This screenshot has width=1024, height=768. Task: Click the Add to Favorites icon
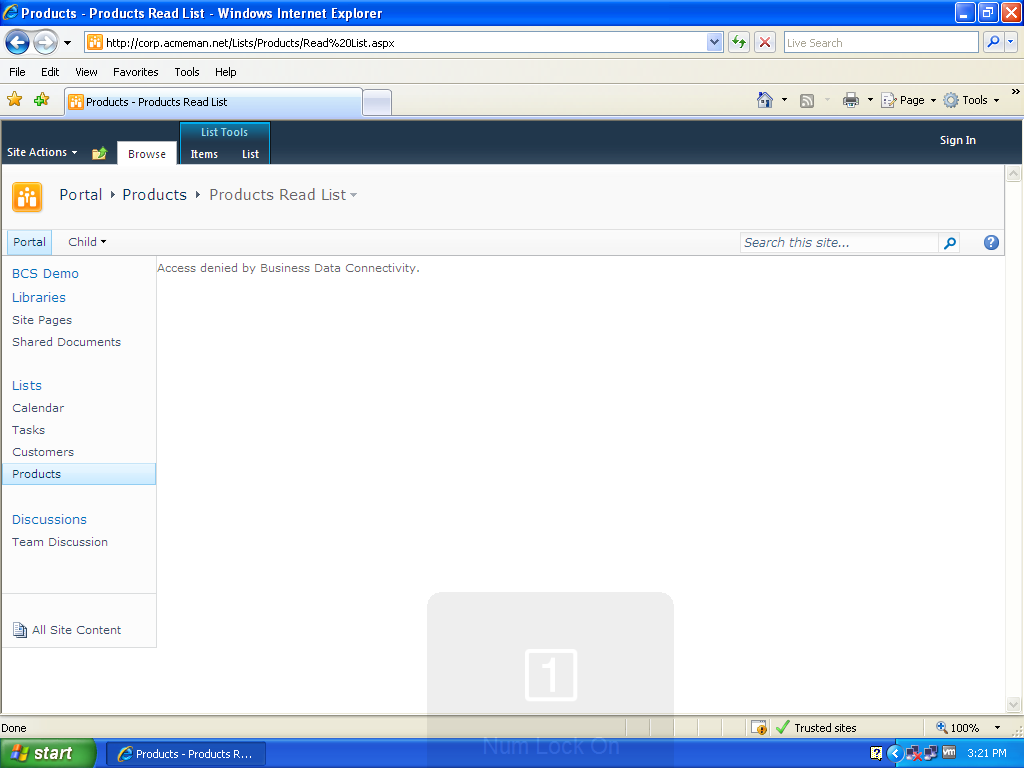(41, 100)
